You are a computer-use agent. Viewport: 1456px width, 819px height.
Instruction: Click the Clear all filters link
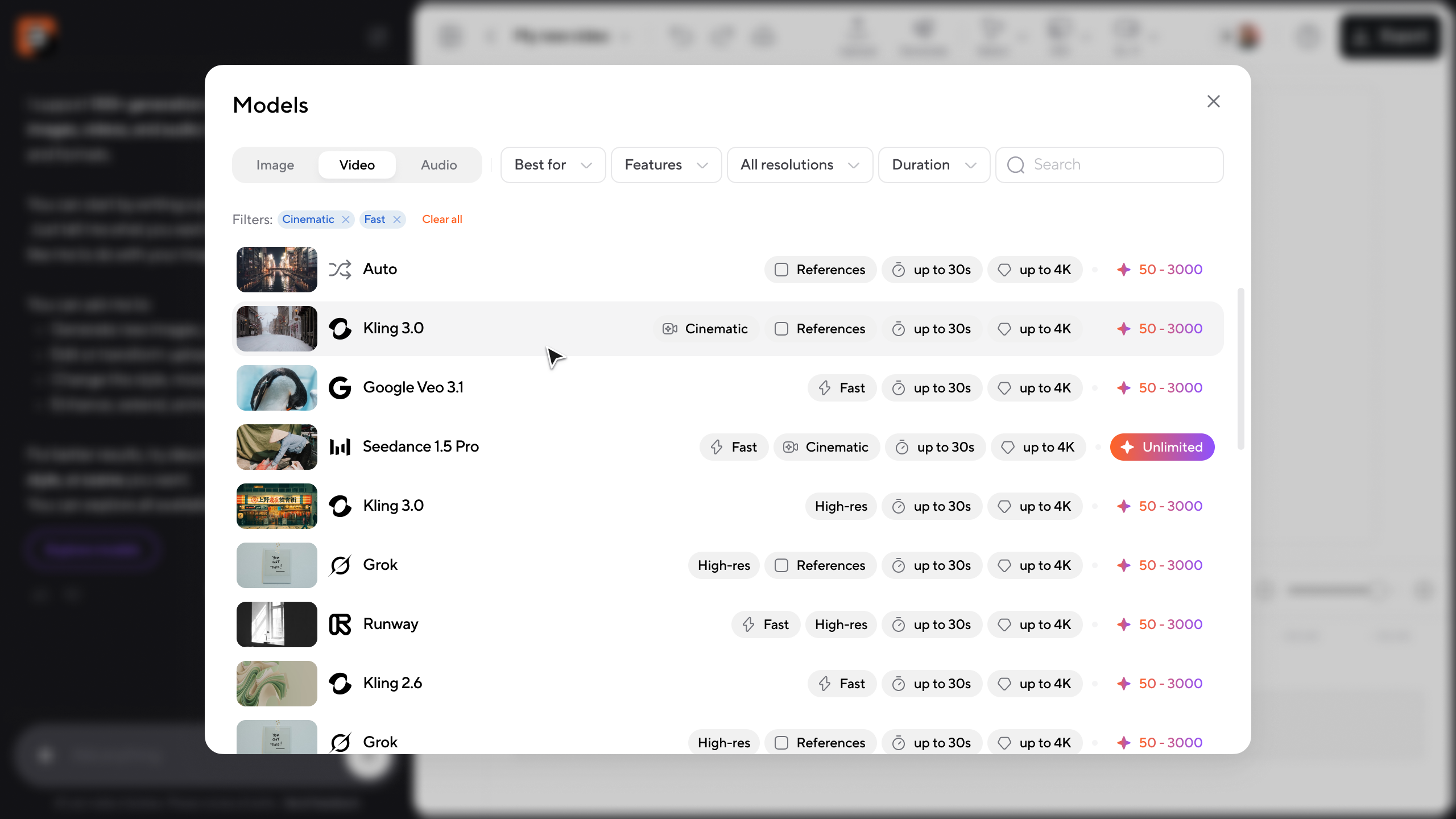(x=442, y=220)
